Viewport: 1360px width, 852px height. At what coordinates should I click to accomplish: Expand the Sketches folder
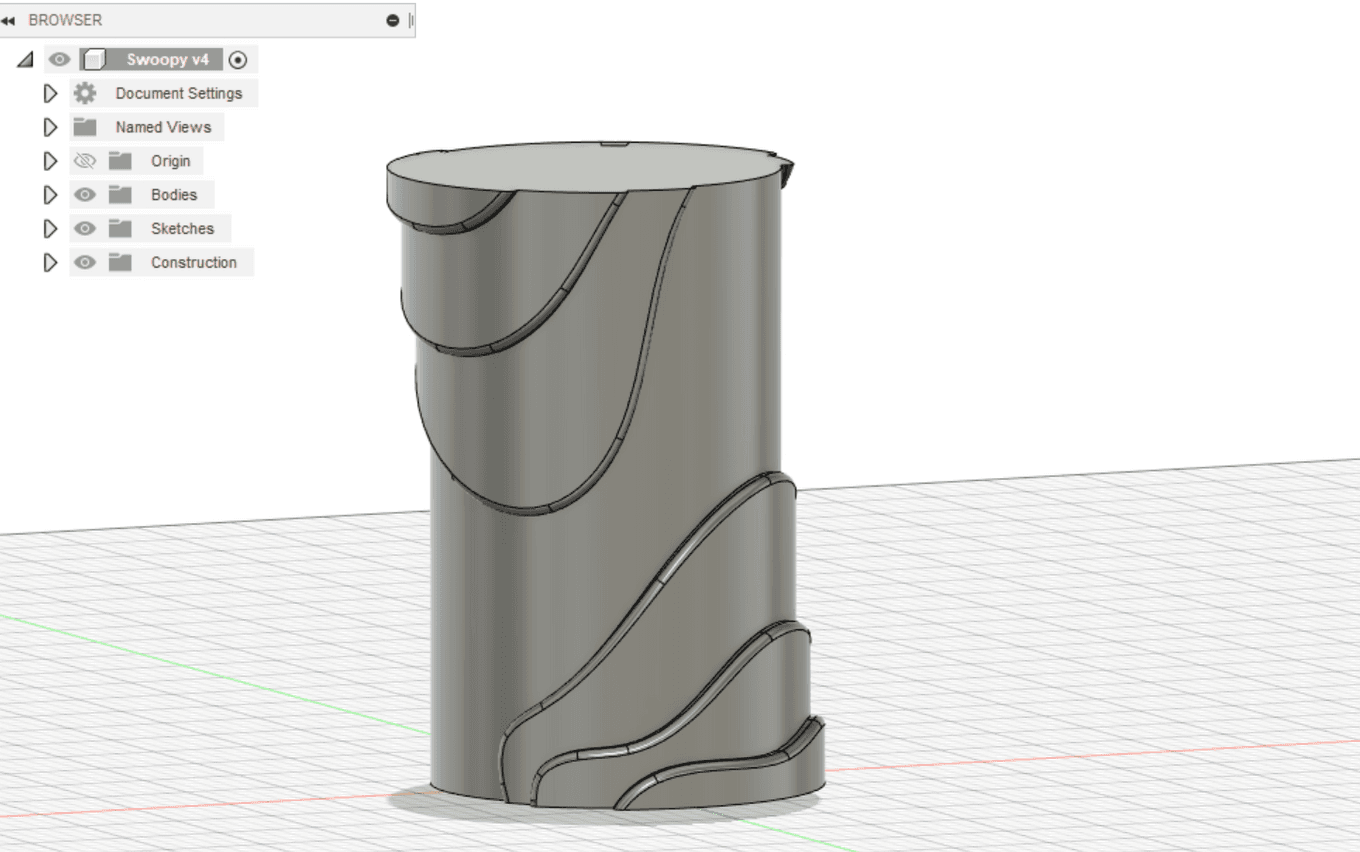(x=50, y=229)
